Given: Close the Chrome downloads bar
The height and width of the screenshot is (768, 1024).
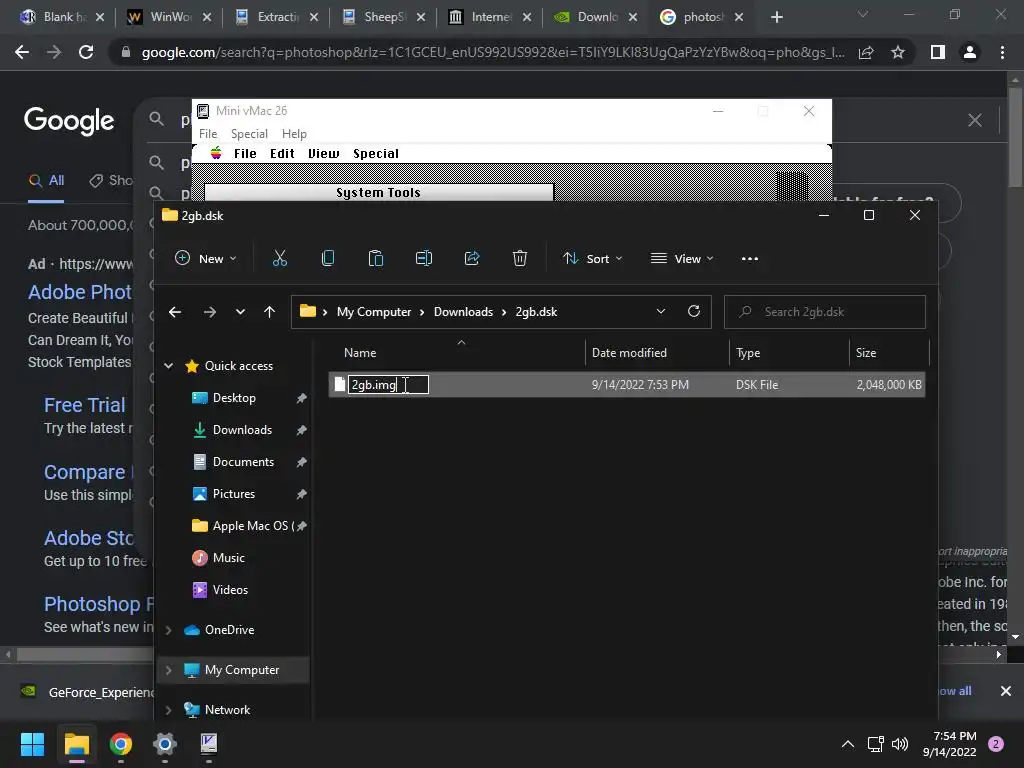Looking at the screenshot, I should point(1006,691).
